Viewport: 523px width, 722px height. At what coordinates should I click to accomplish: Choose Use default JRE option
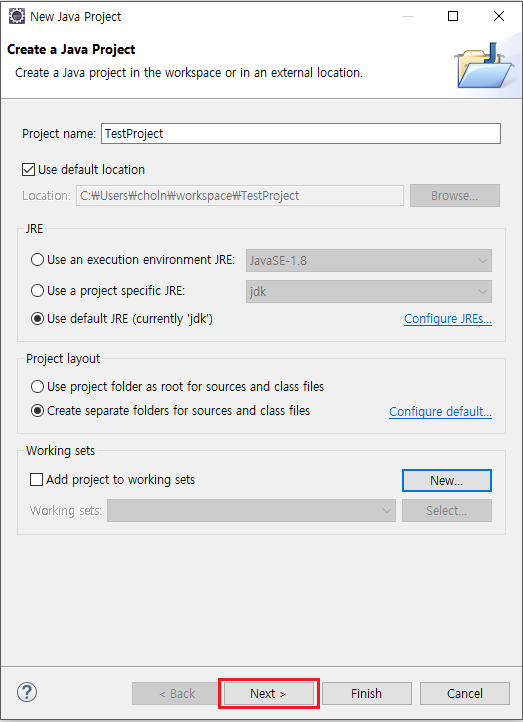[37, 319]
